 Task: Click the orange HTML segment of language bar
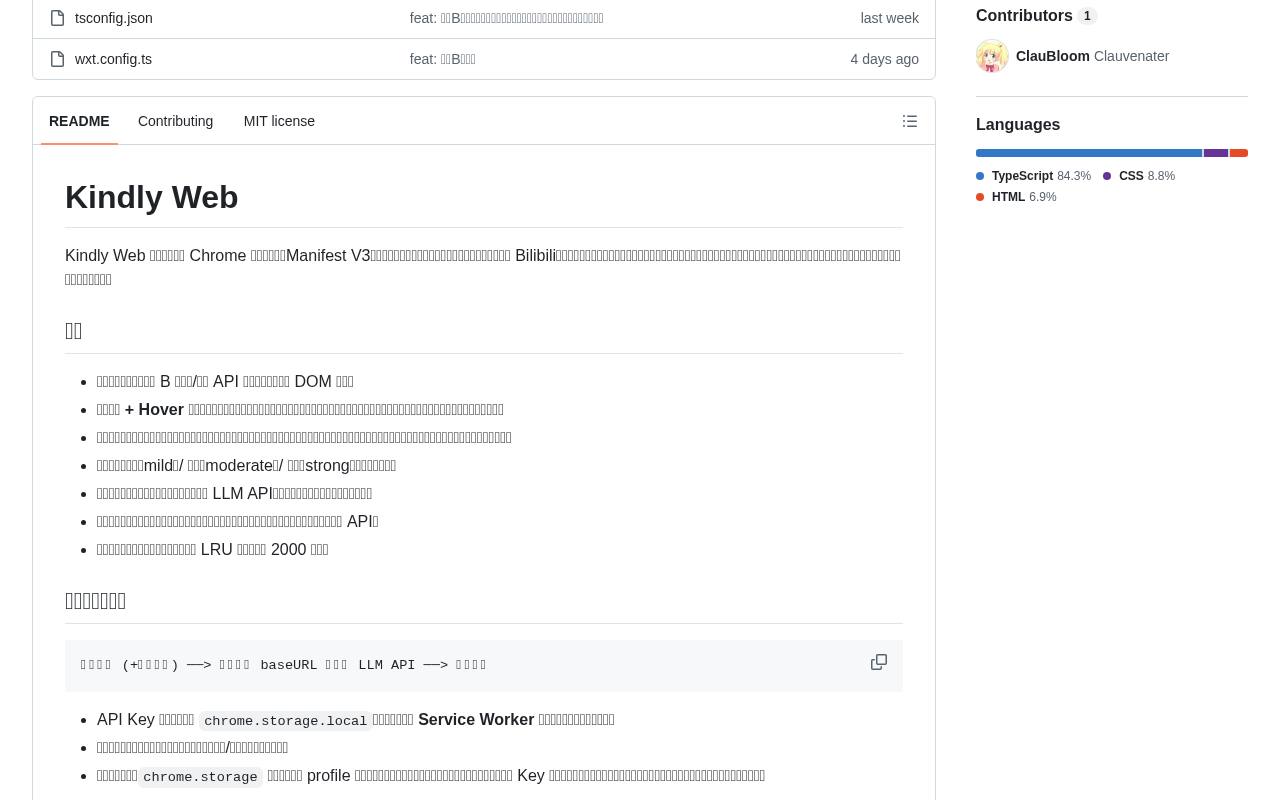1239,153
